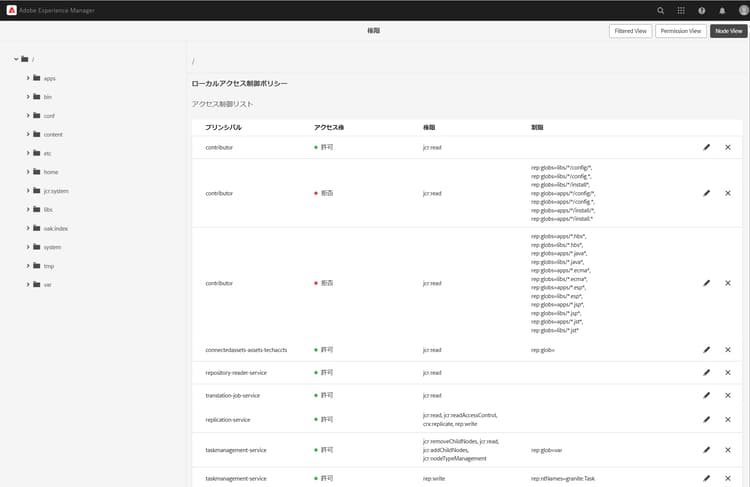Viewport: 750px width, 487px height.
Task: Delete connectedassets-assets-techaccts entry
Action: point(728,350)
